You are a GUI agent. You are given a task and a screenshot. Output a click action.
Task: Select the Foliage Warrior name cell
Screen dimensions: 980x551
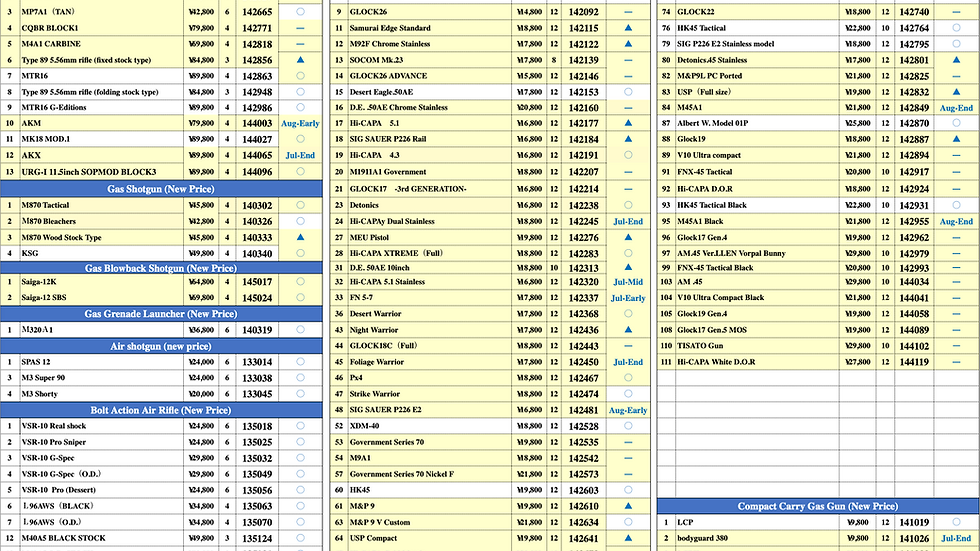click(x=429, y=362)
